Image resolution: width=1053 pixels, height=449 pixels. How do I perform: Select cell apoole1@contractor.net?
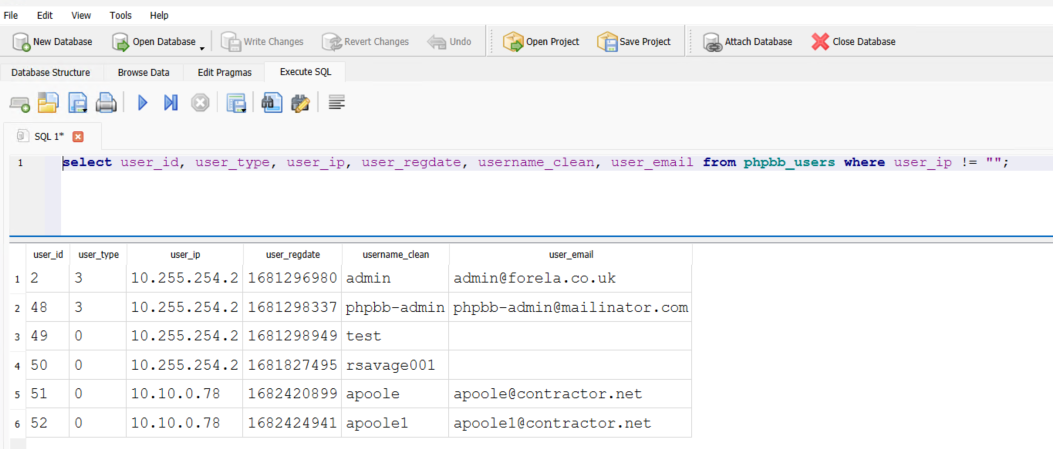tap(570, 423)
